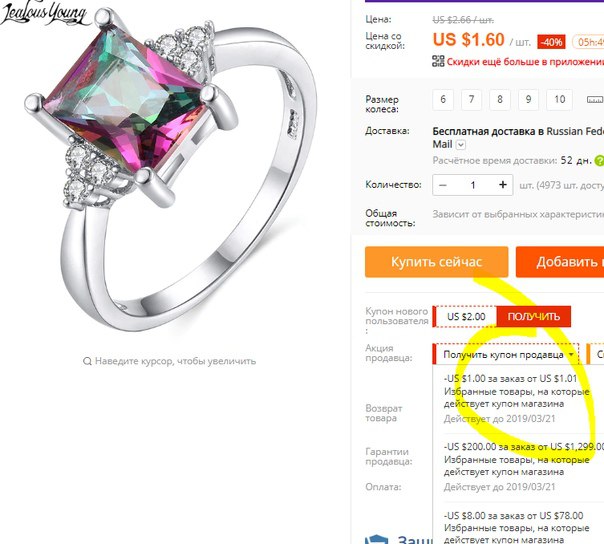Click the green help icon beside delivery time
Viewport: 604px width, 544px height.
click(x=599, y=160)
